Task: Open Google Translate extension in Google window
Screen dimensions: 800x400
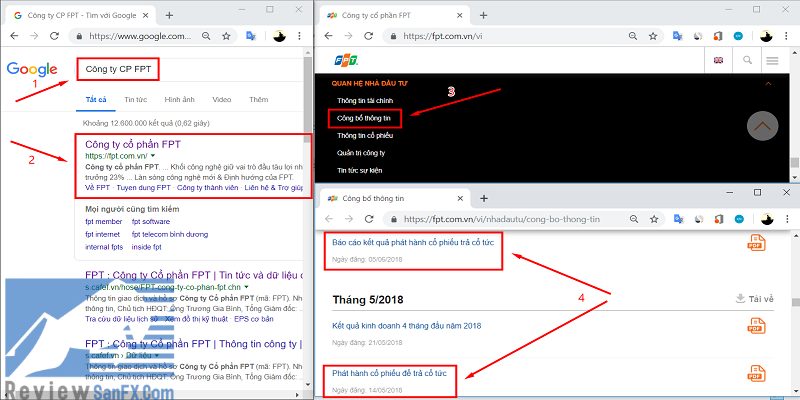Action: 251,36
